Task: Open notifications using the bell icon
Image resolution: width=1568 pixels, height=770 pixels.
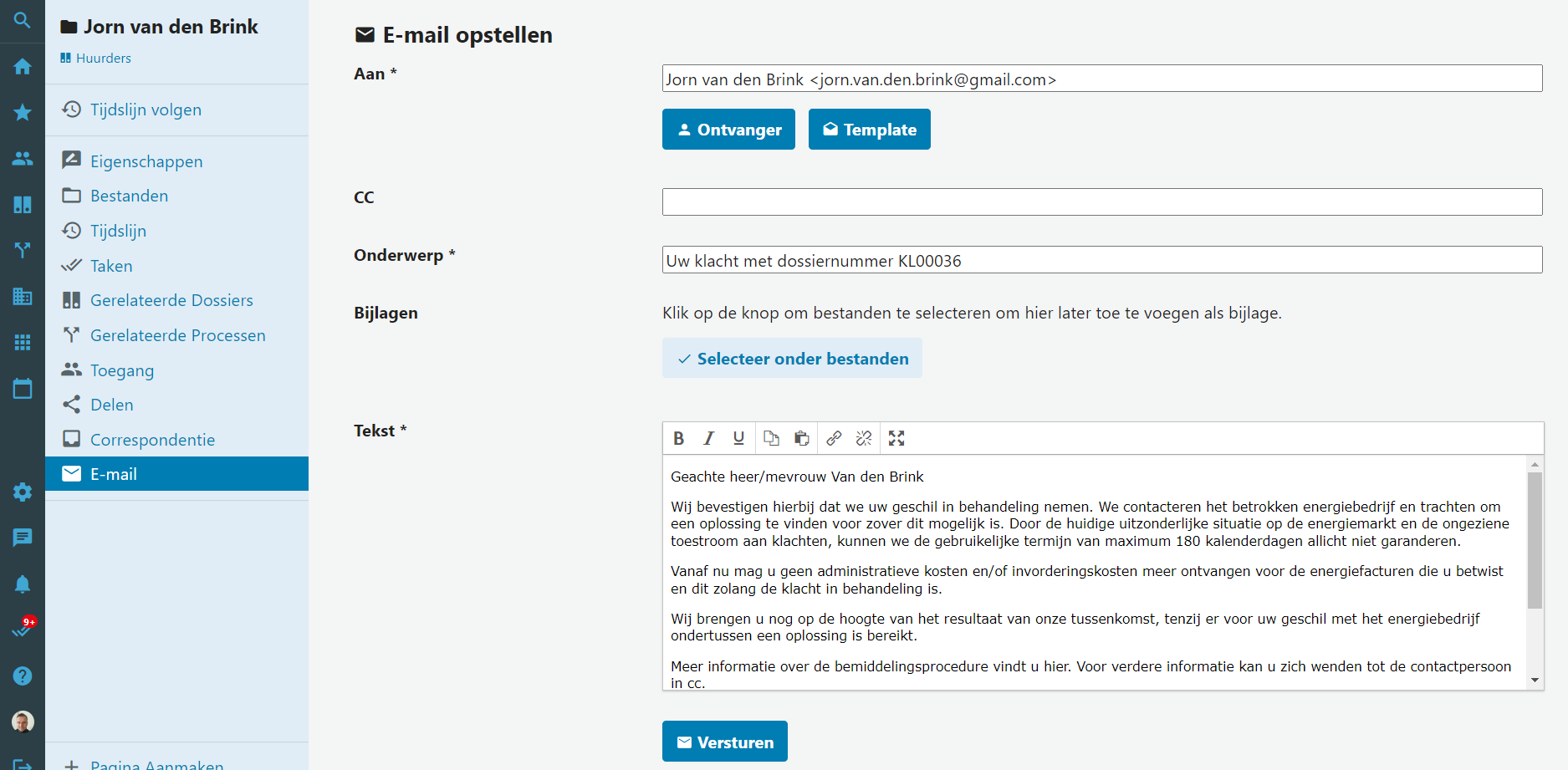Action: tap(23, 584)
